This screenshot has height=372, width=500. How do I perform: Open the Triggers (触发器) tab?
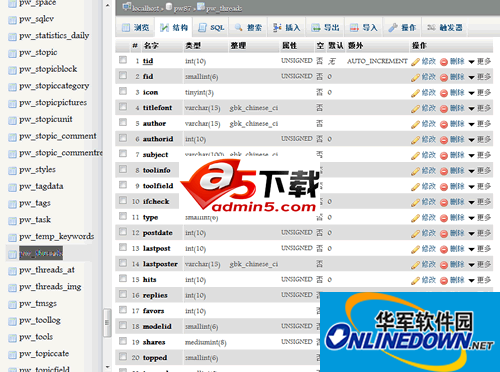[x=445, y=28]
